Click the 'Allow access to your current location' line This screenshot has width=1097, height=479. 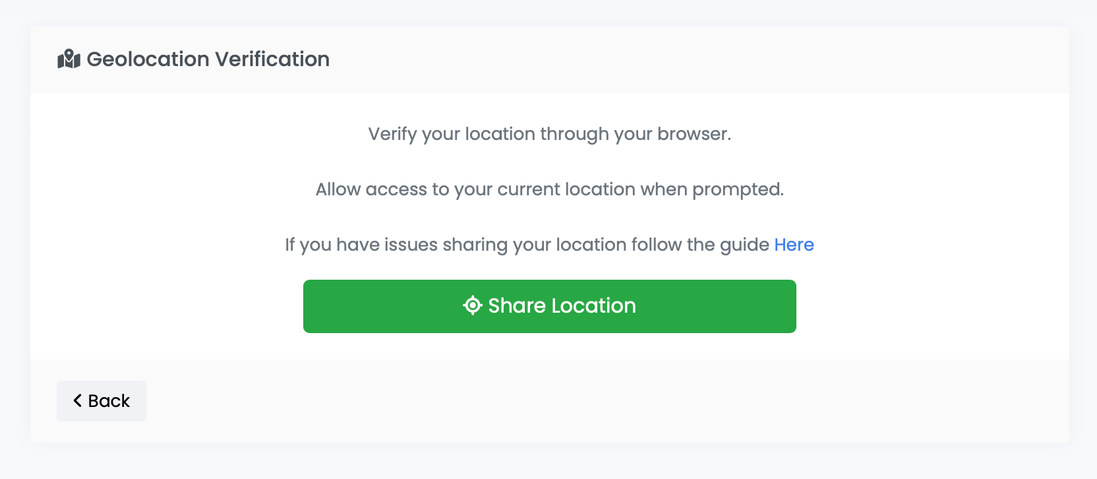tap(549, 189)
